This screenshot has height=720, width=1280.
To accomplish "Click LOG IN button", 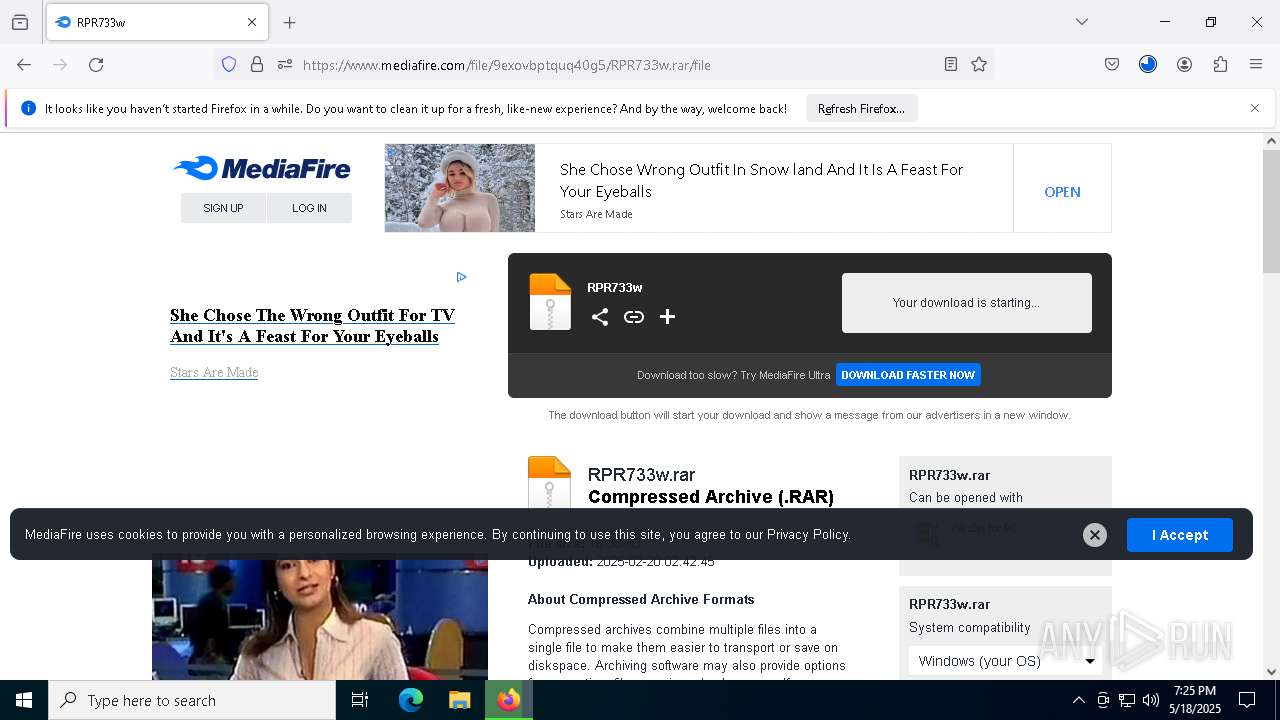I will pyautogui.click(x=309, y=208).
